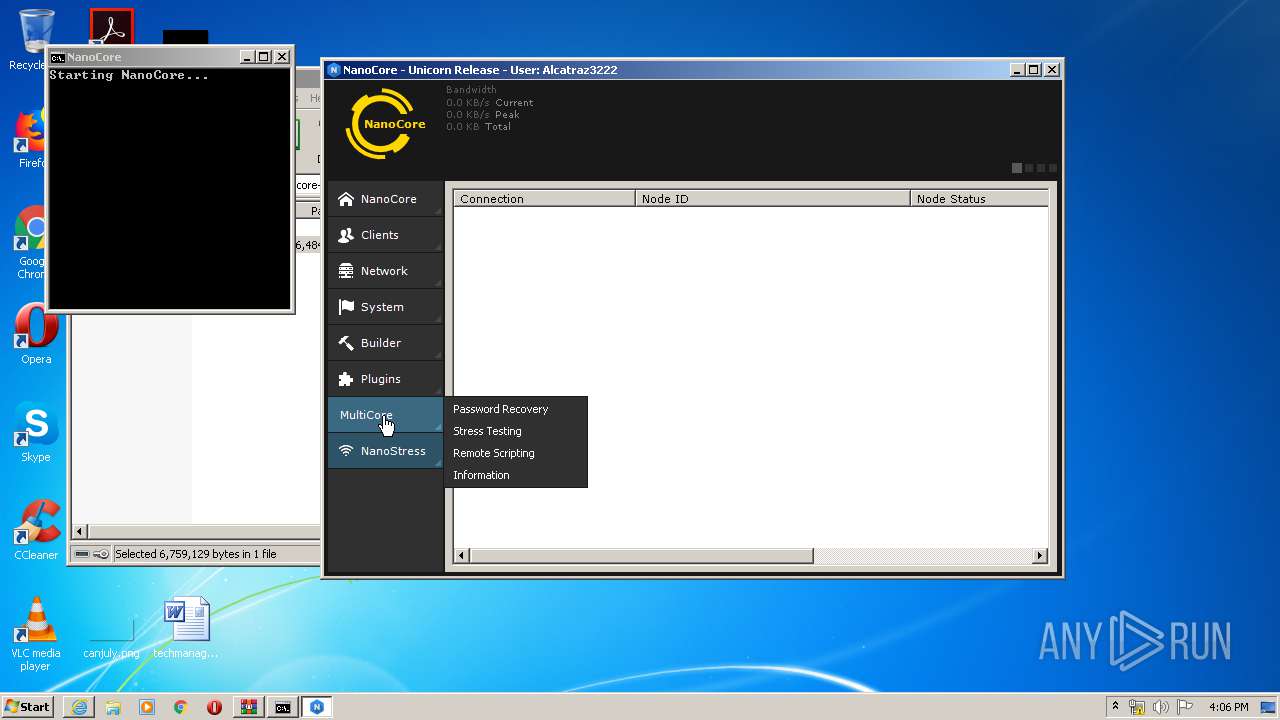Launch Chrome from taskbar
The image size is (1280, 720).
pyautogui.click(x=181, y=707)
